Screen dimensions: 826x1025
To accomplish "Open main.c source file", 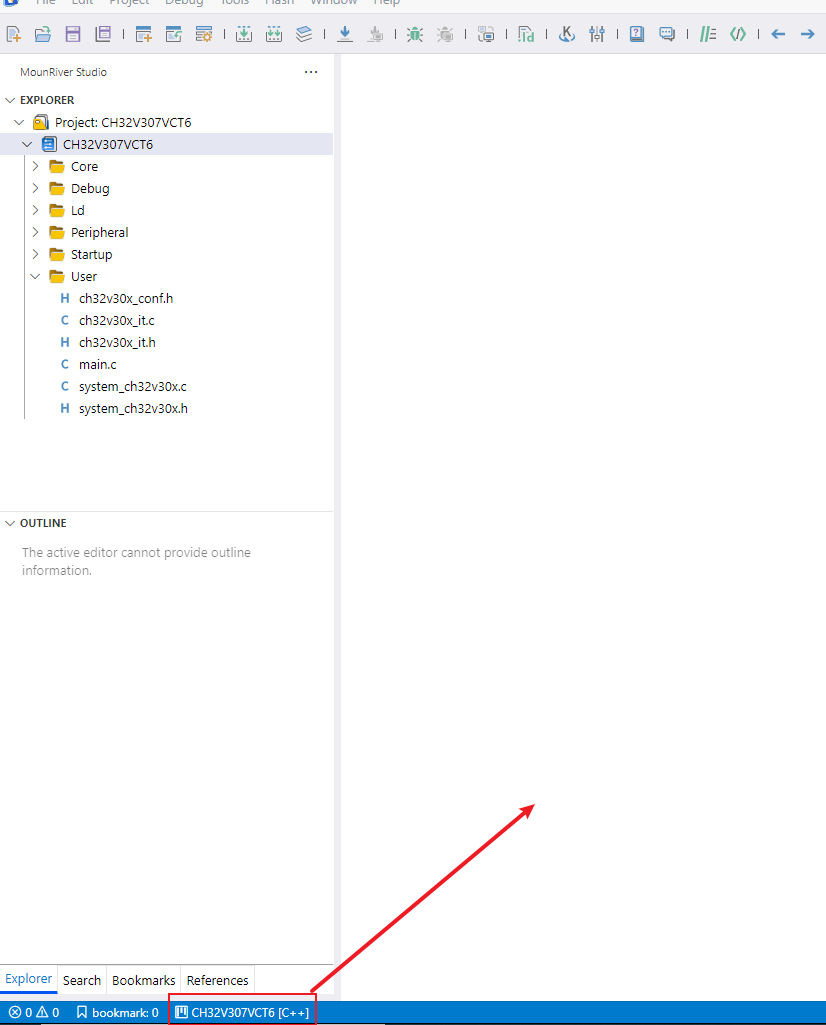I will click(97, 365).
